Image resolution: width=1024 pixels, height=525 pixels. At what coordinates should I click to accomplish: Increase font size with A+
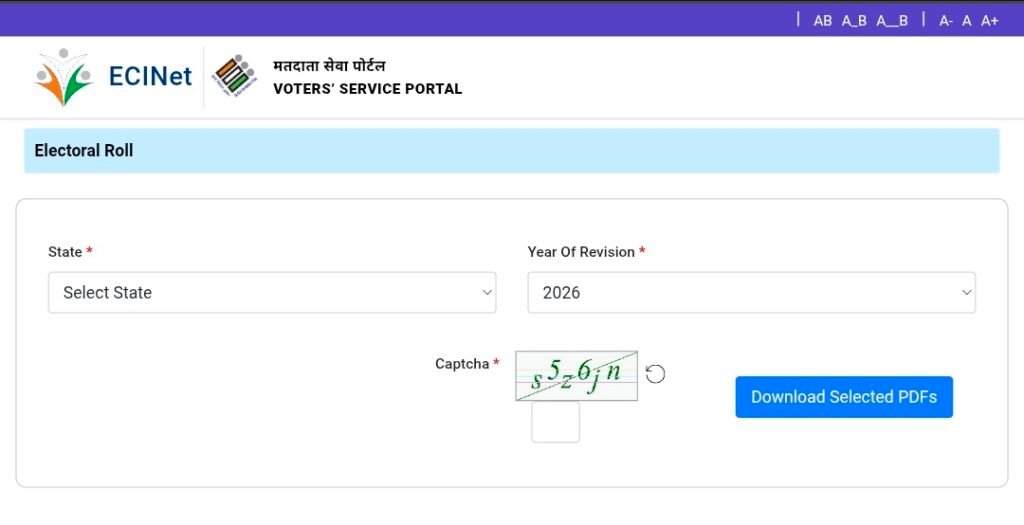989,20
